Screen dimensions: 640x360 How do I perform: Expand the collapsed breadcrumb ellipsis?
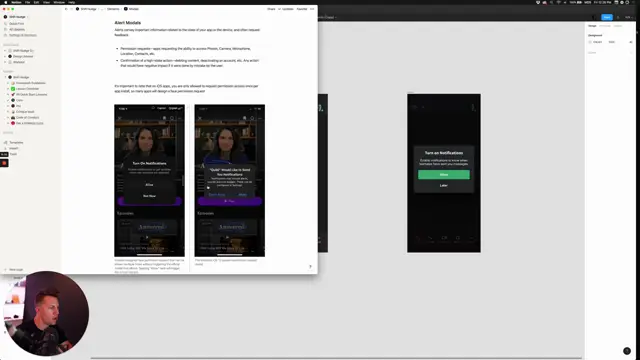pos(102,9)
